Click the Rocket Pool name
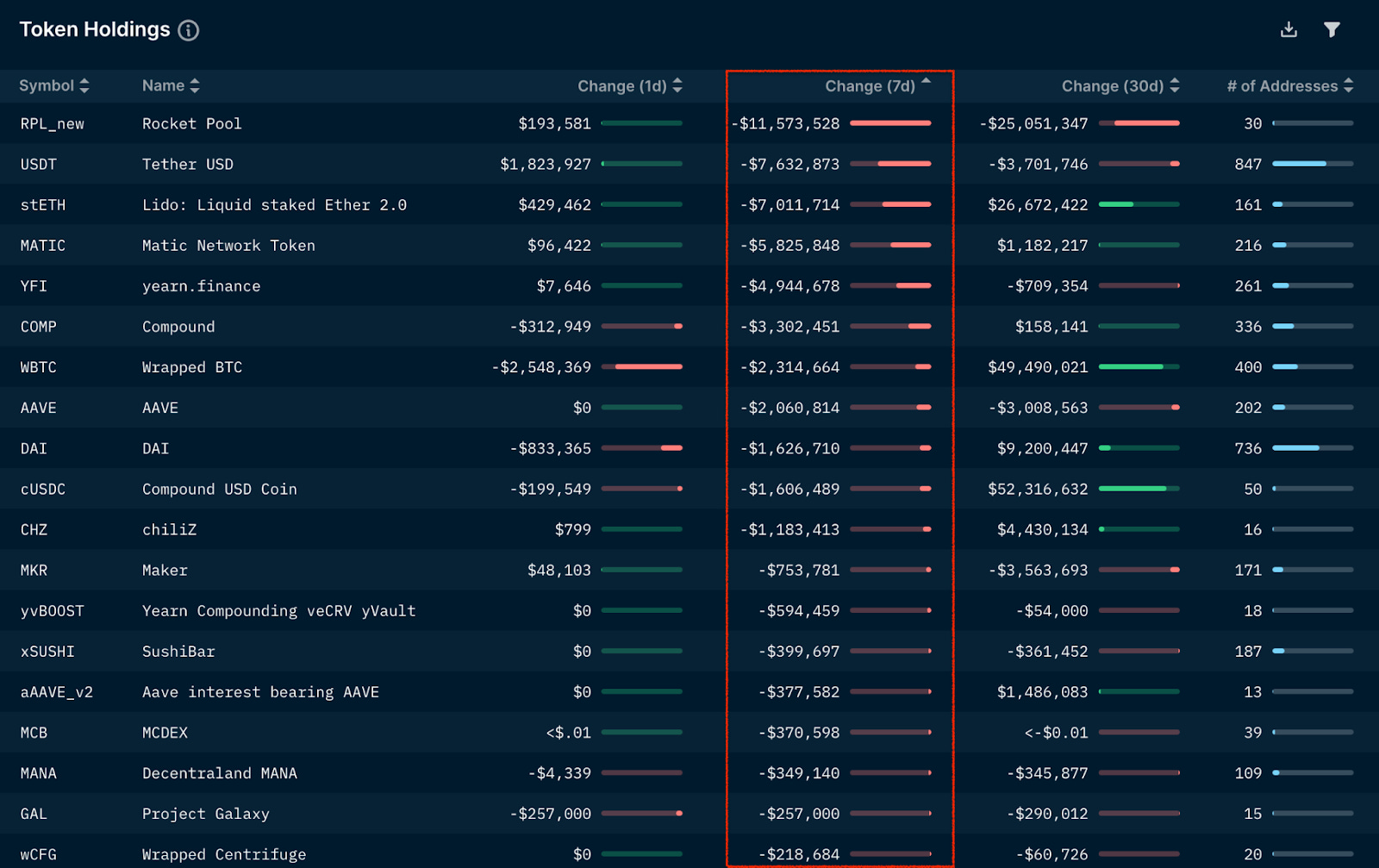Viewport: 1379px width, 868px height. point(192,124)
